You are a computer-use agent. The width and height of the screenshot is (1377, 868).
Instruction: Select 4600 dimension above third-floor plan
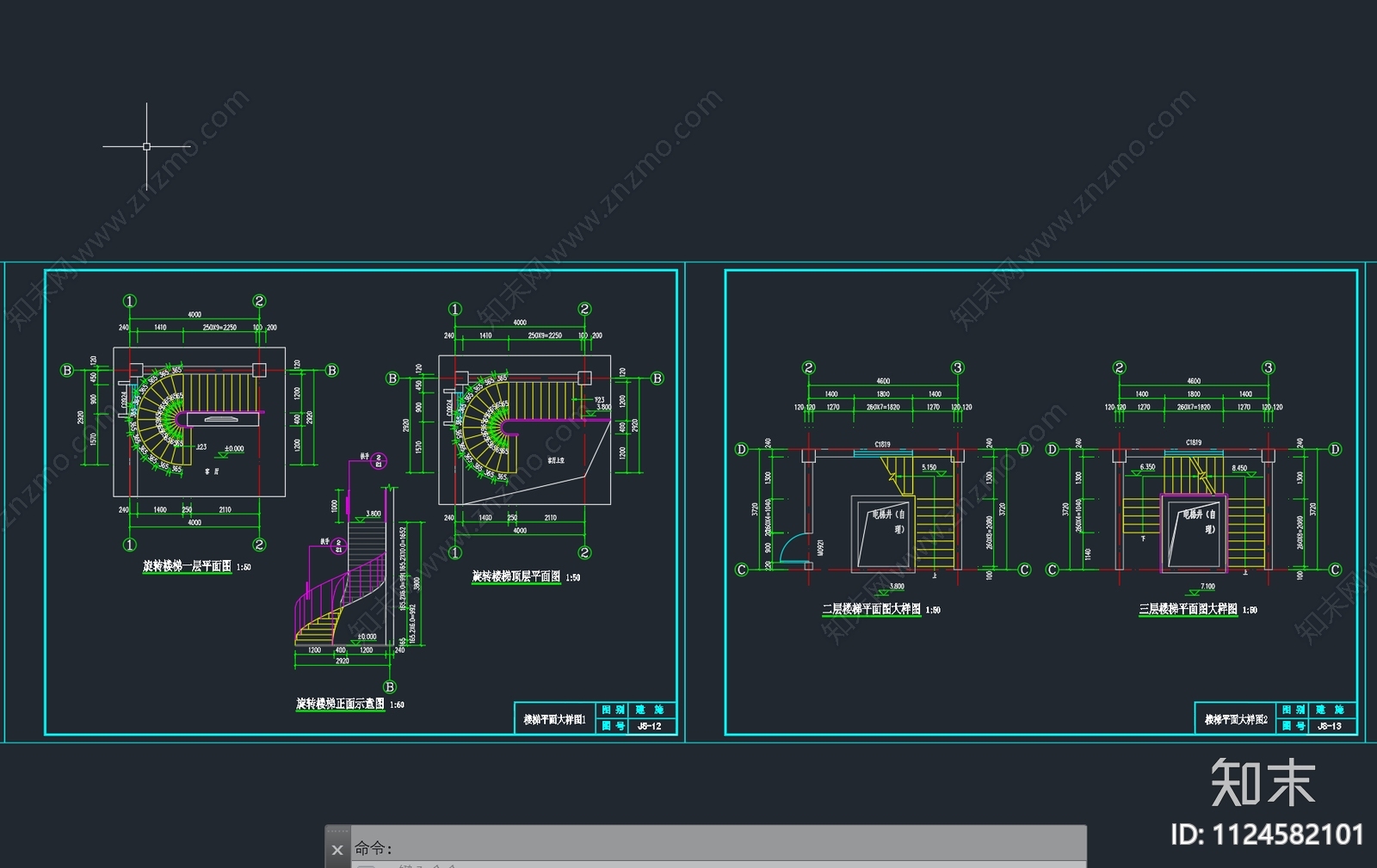[1194, 380]
